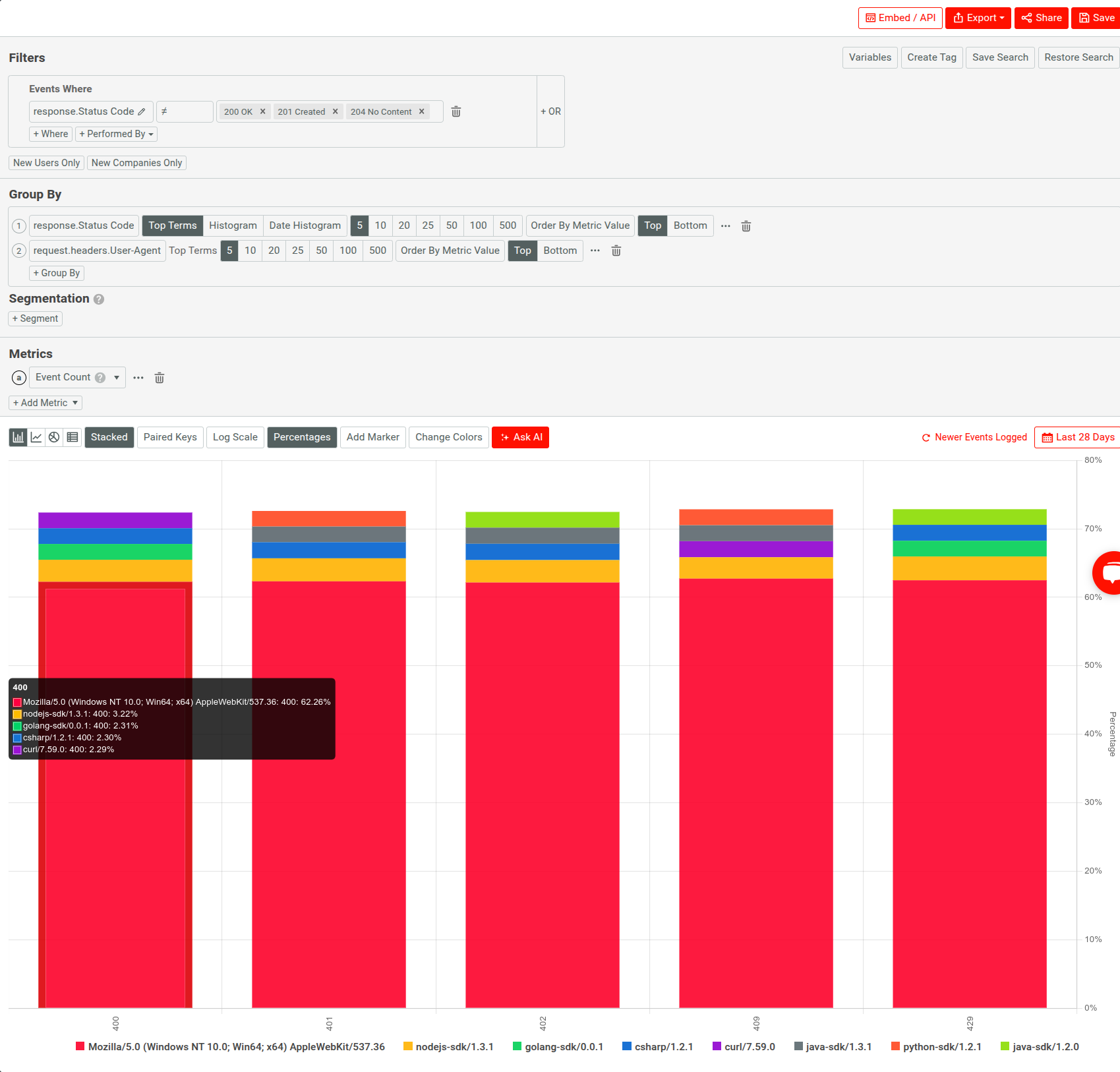Open the Performed By dropdown

coord(116,134)
